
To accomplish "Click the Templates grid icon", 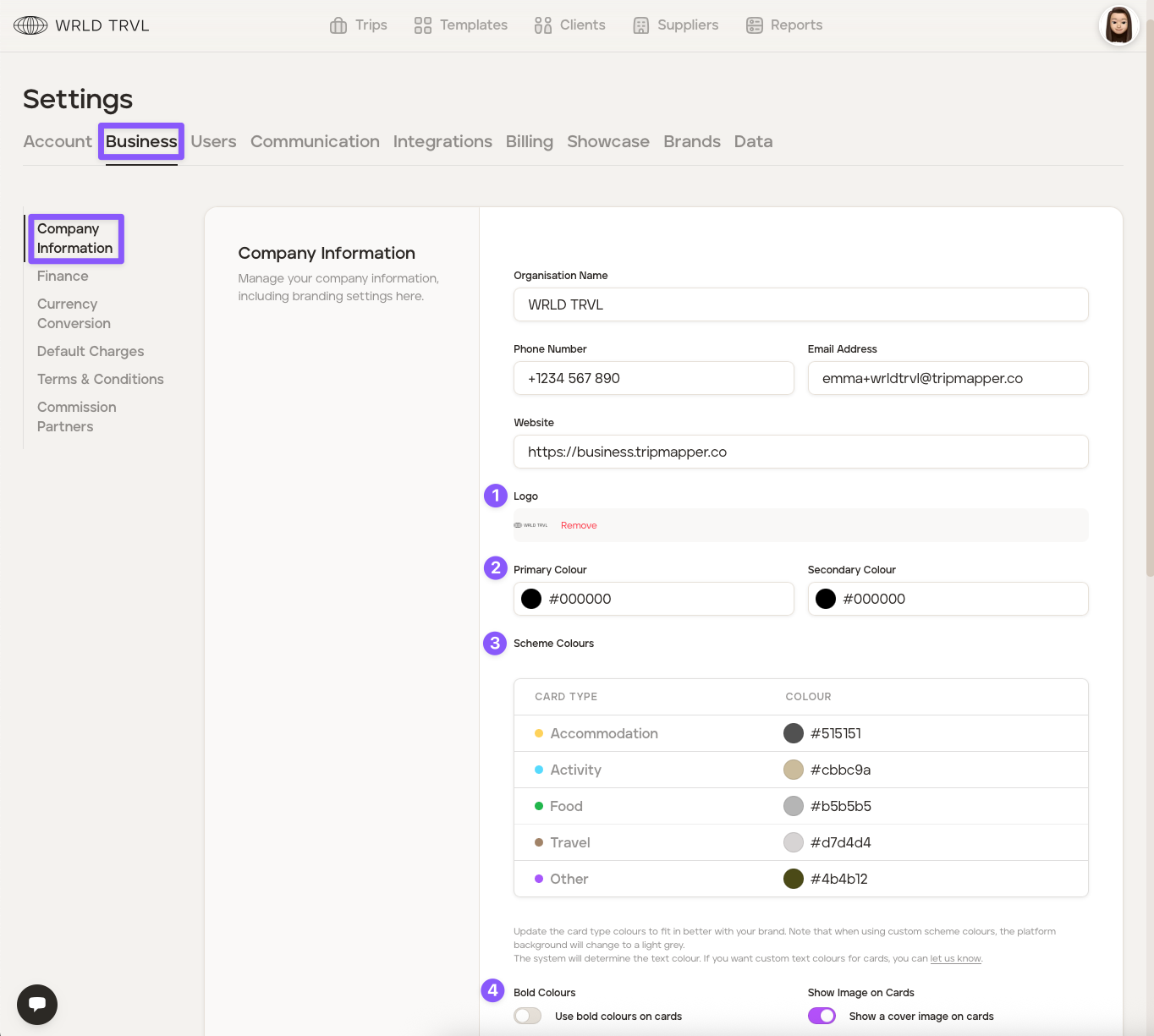I will tap(423, 25).
